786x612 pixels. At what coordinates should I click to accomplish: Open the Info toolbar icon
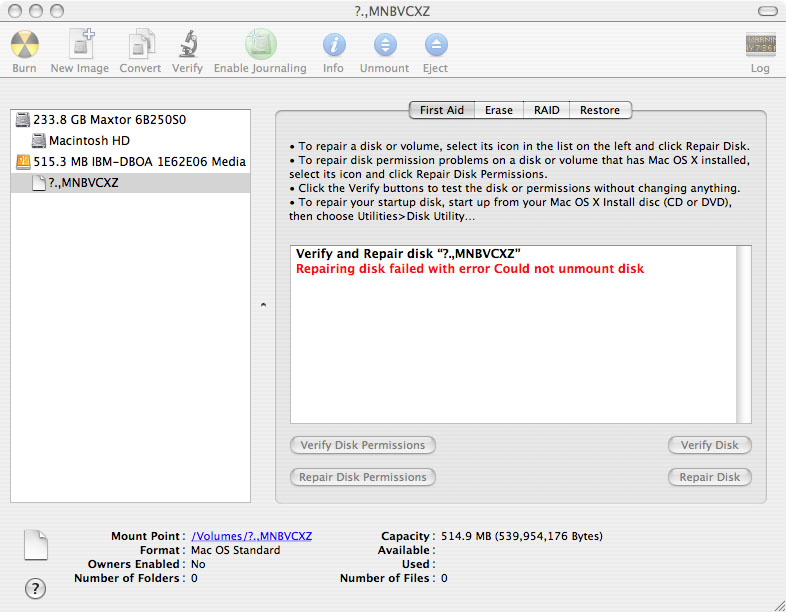(334, 45)
